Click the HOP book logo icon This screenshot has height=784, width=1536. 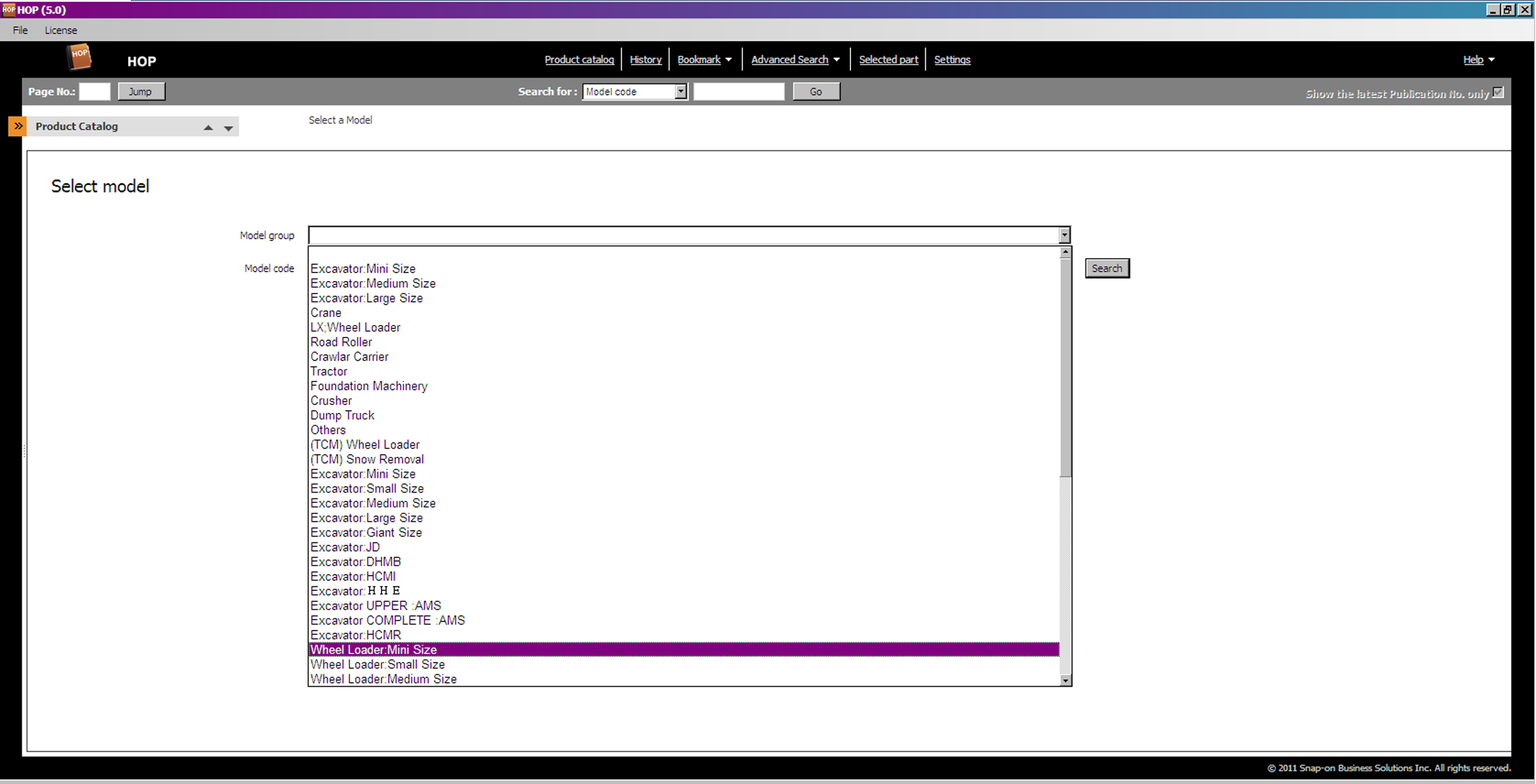79,58
